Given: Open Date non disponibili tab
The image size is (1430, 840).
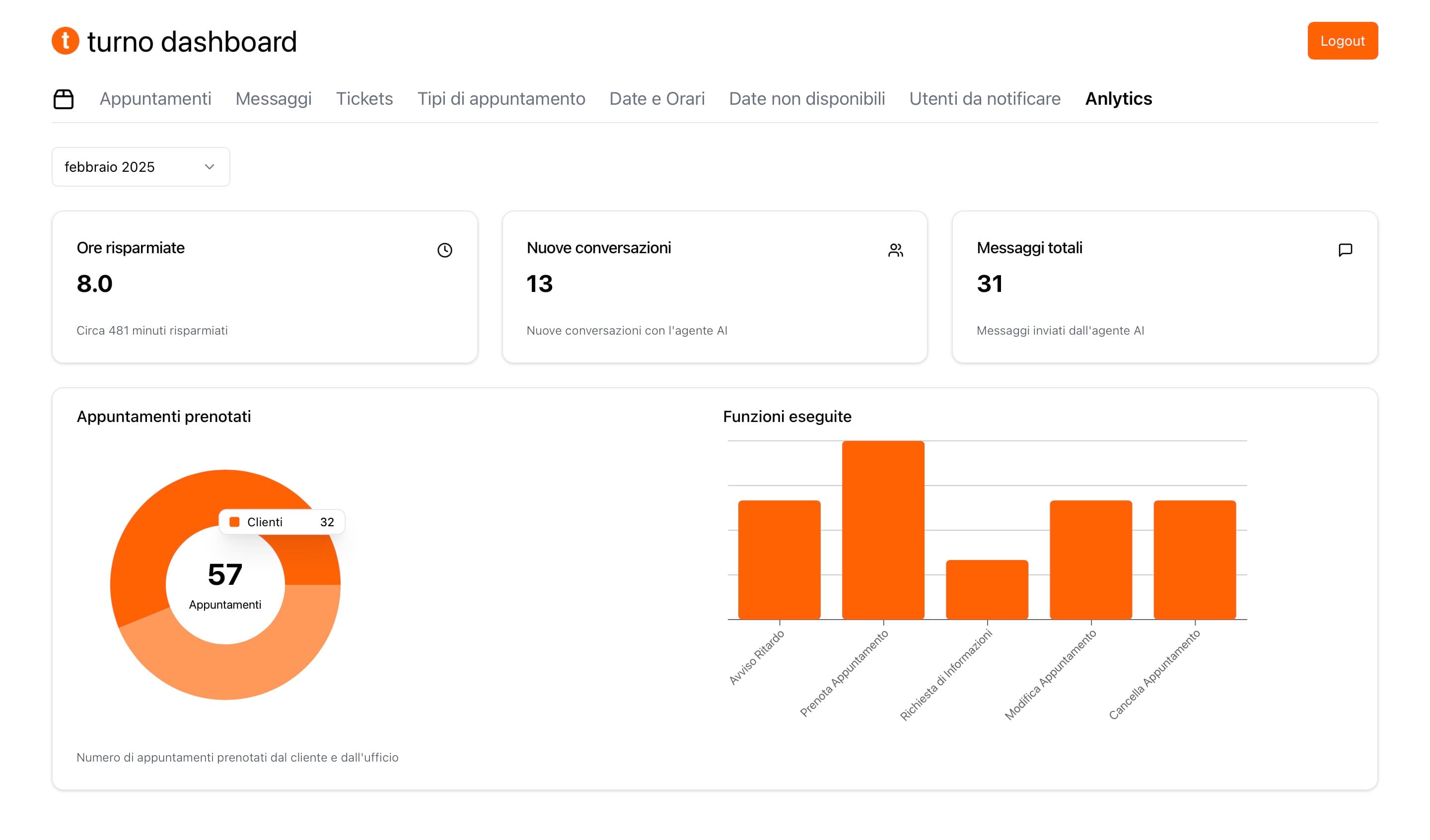Looking at the screenshot, I should pos(807,99).
